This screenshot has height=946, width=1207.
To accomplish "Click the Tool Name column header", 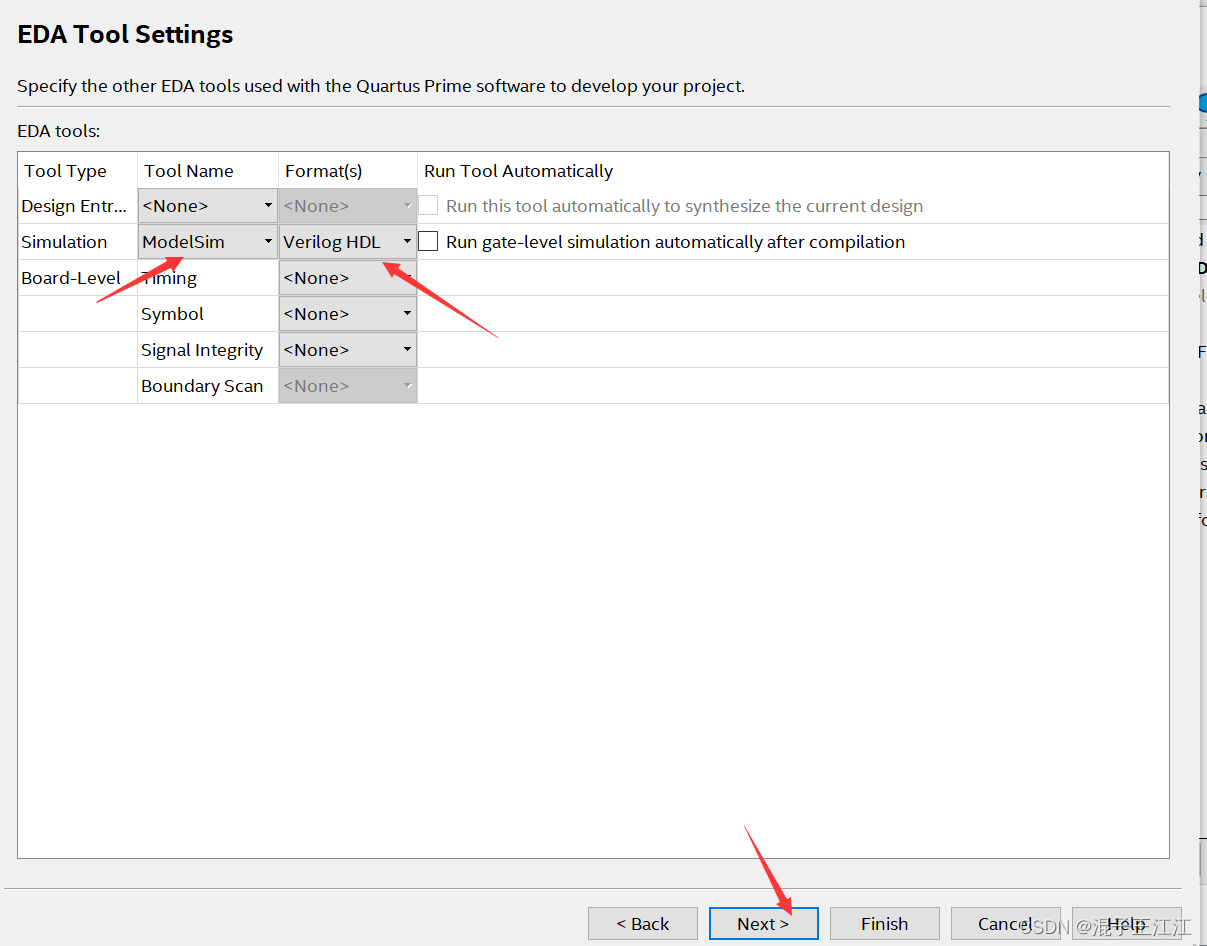I will [x=189, y=171].
